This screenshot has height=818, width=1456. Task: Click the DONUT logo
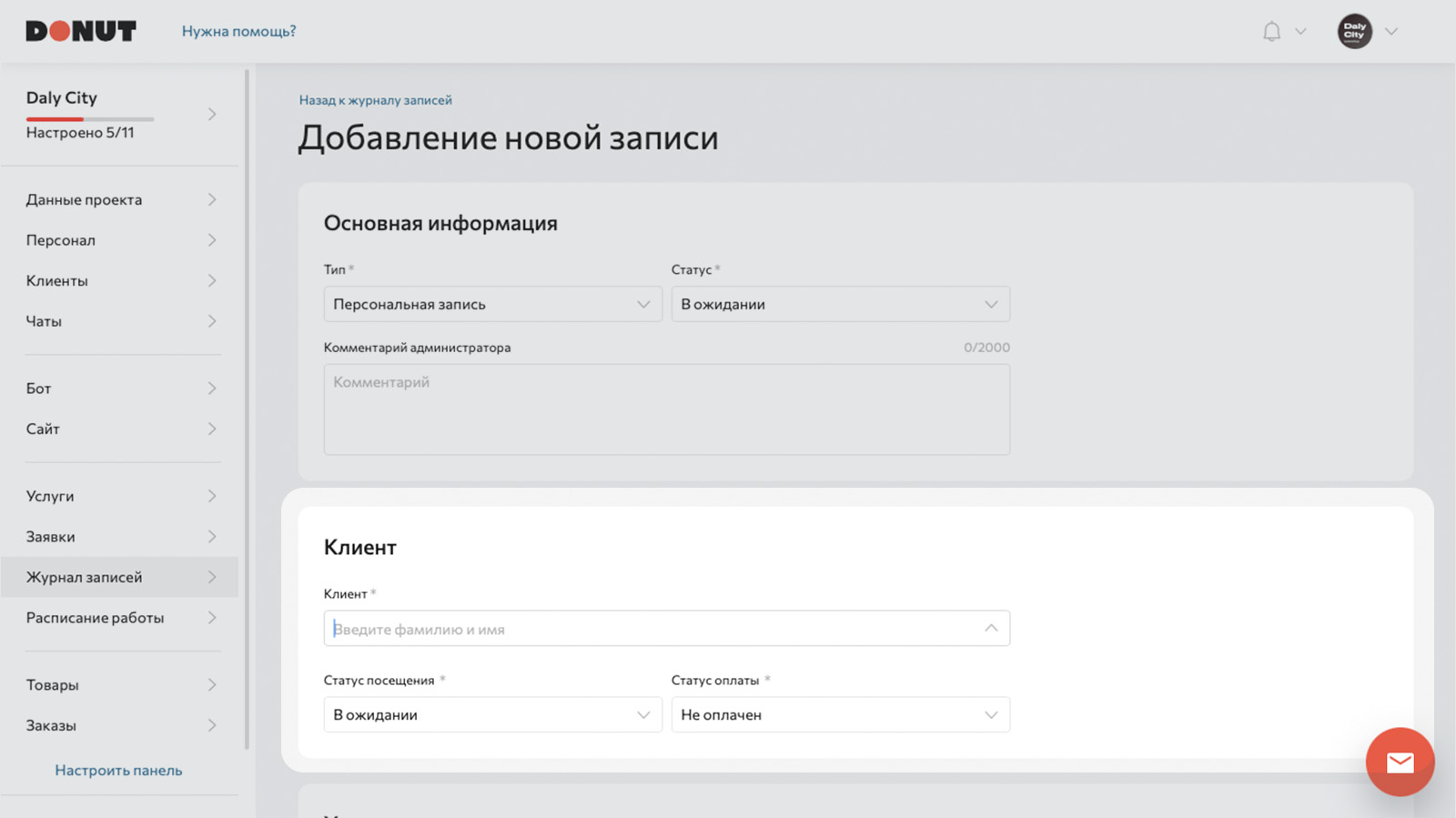click(x=81, y=31)
